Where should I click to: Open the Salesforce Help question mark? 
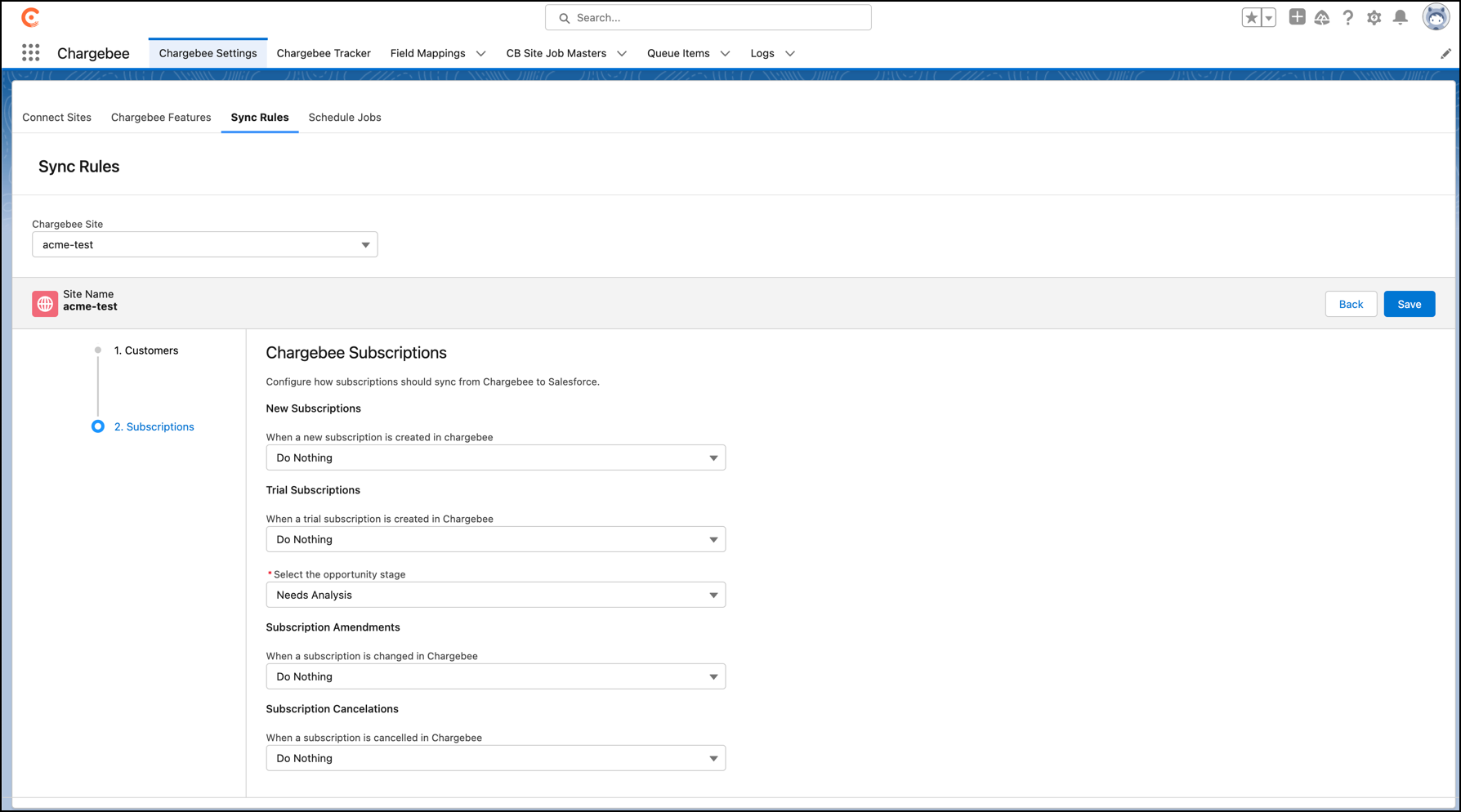click(x=1348, y=17)
